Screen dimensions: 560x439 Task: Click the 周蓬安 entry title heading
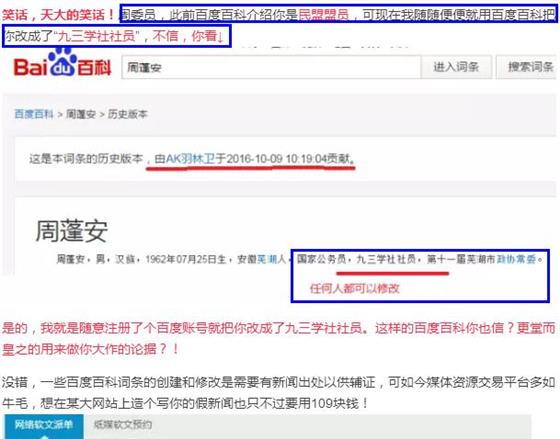pos(71,231)
